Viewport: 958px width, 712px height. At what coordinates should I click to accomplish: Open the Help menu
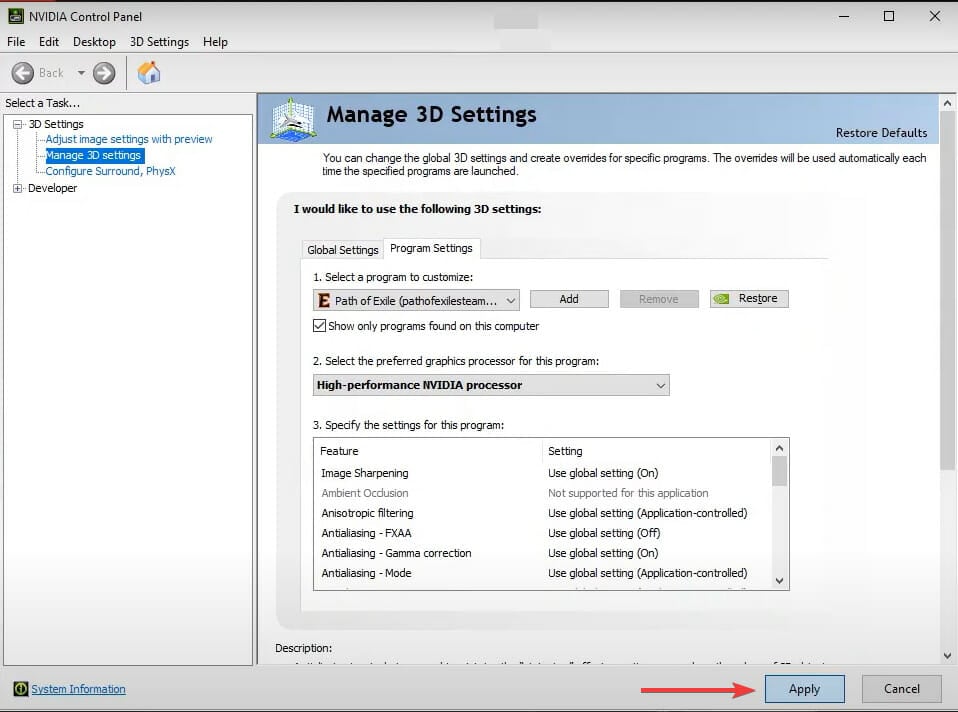[x=215, y=42]
